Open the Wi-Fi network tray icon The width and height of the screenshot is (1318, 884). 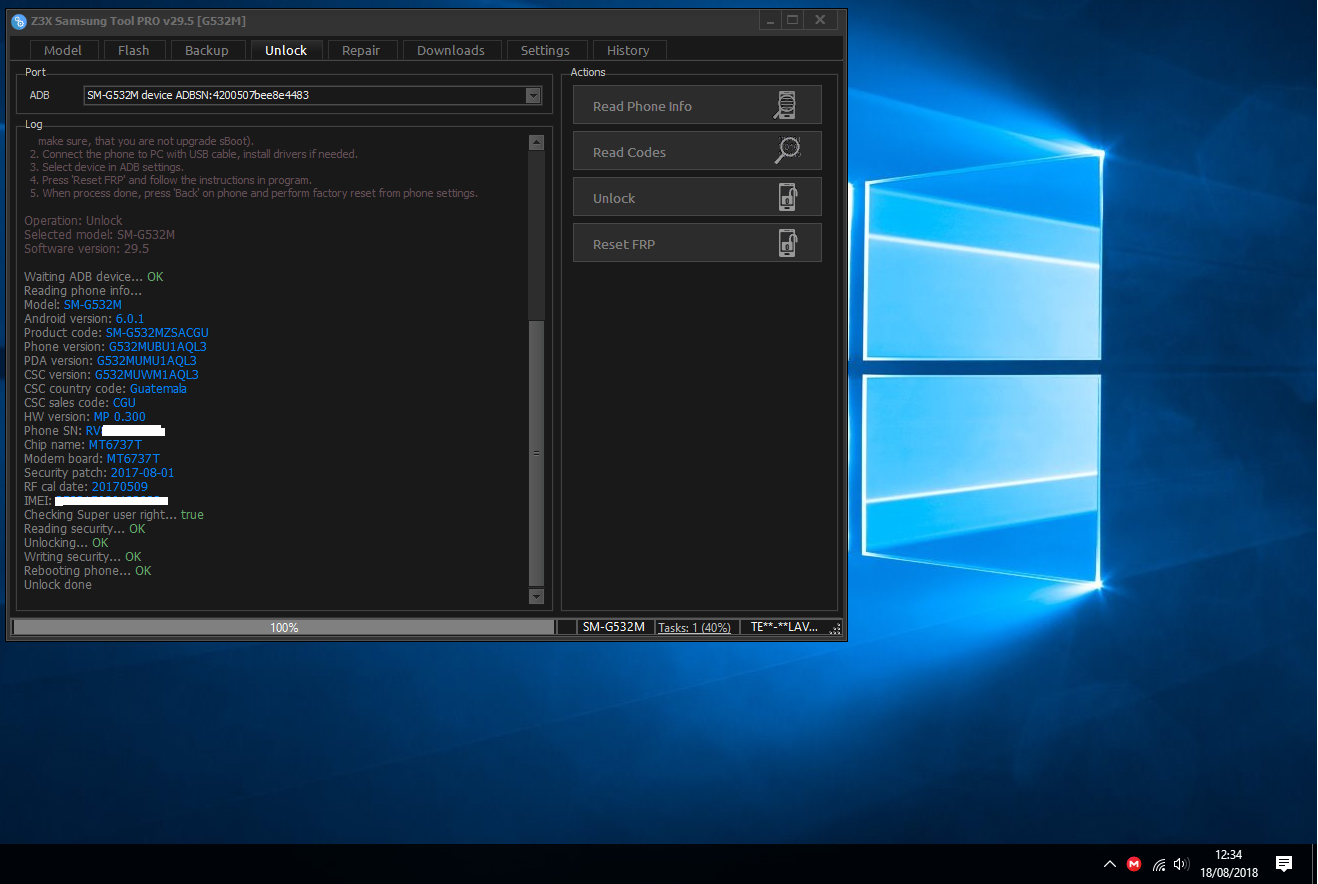point(1159,864)
